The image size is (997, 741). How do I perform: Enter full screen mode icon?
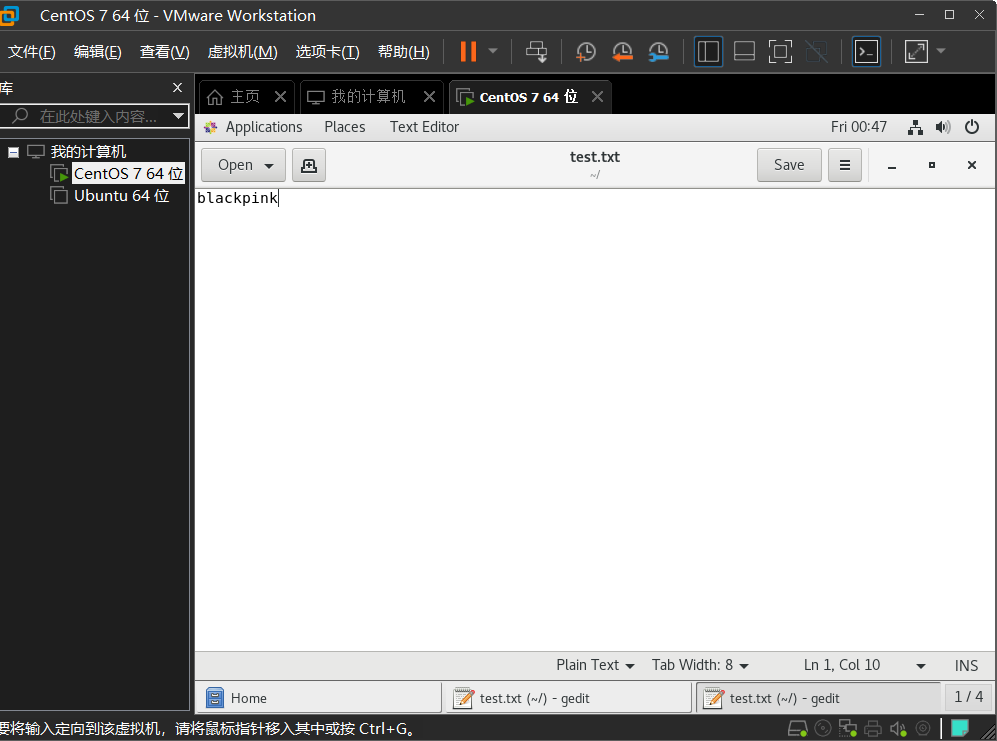[780, 52]
